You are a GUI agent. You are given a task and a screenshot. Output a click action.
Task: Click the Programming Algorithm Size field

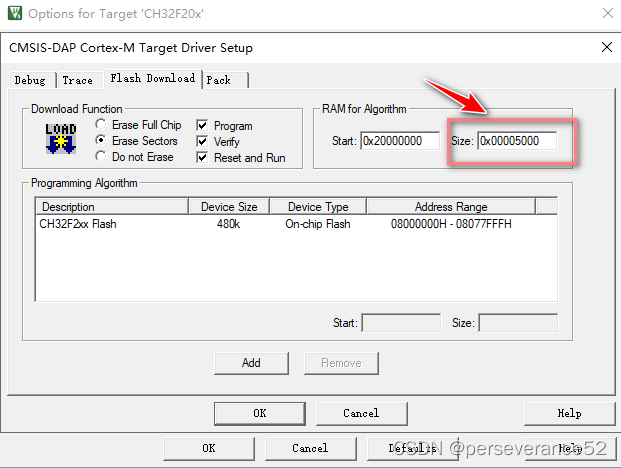(518, 323)
